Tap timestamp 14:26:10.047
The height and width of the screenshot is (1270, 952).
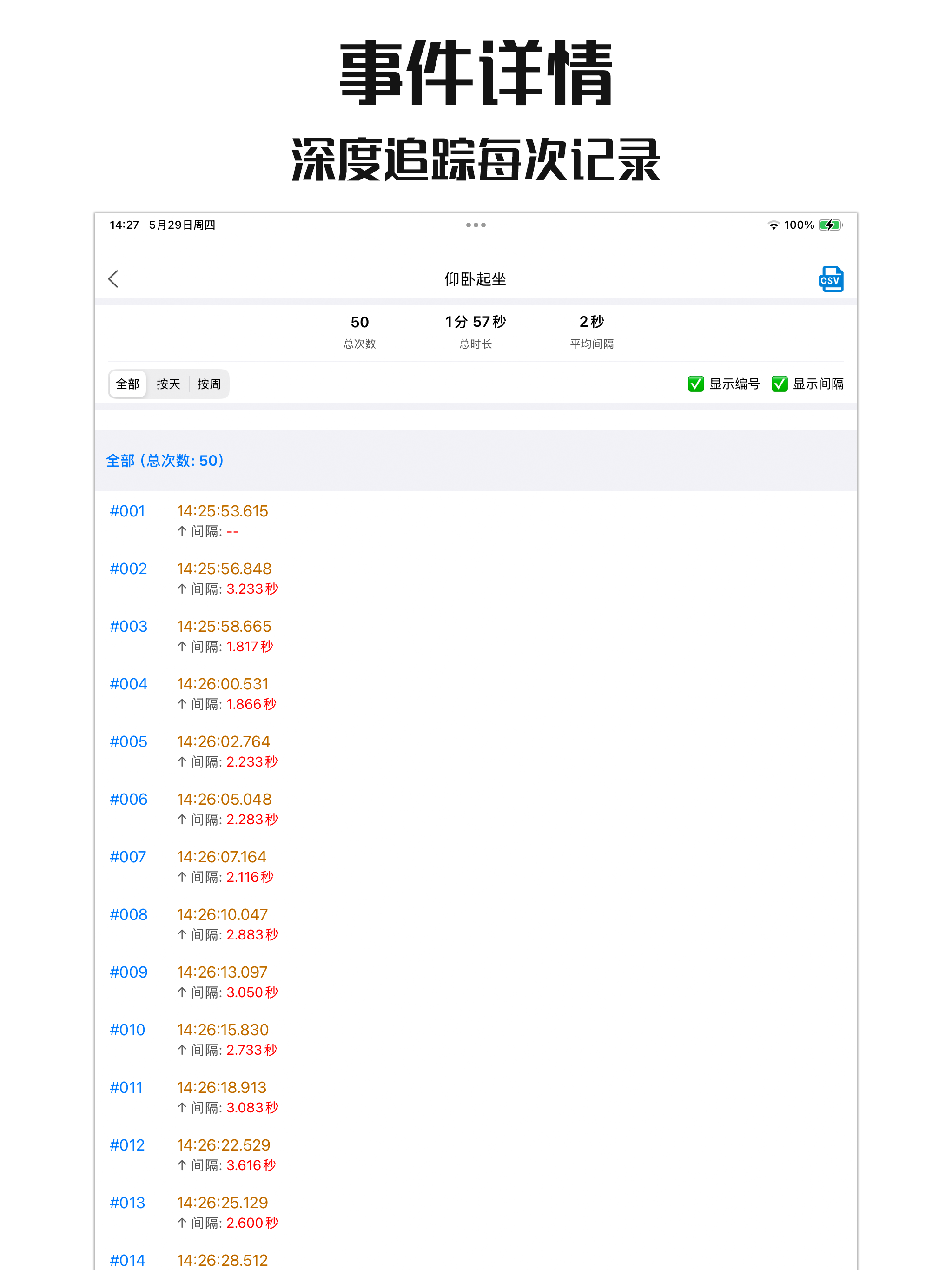coord(222,914)
